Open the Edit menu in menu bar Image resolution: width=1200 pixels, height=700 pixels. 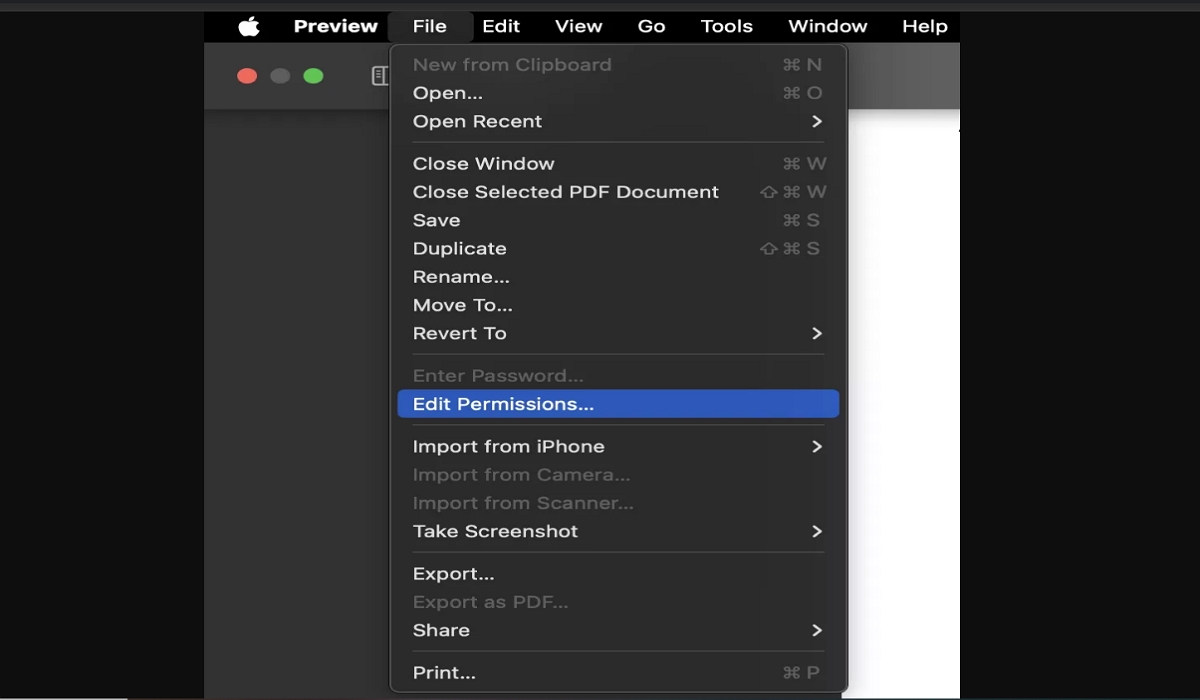[501, 27]
